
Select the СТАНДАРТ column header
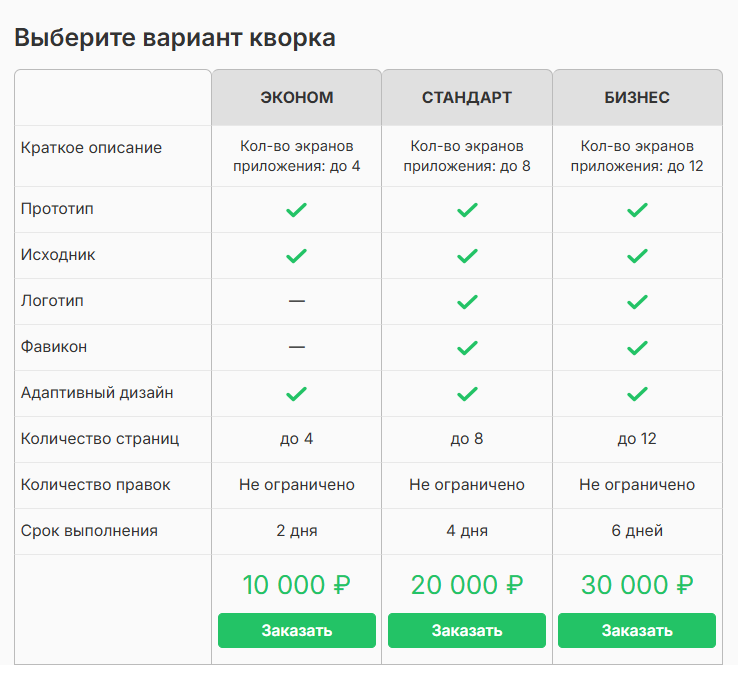pos(467,98)
